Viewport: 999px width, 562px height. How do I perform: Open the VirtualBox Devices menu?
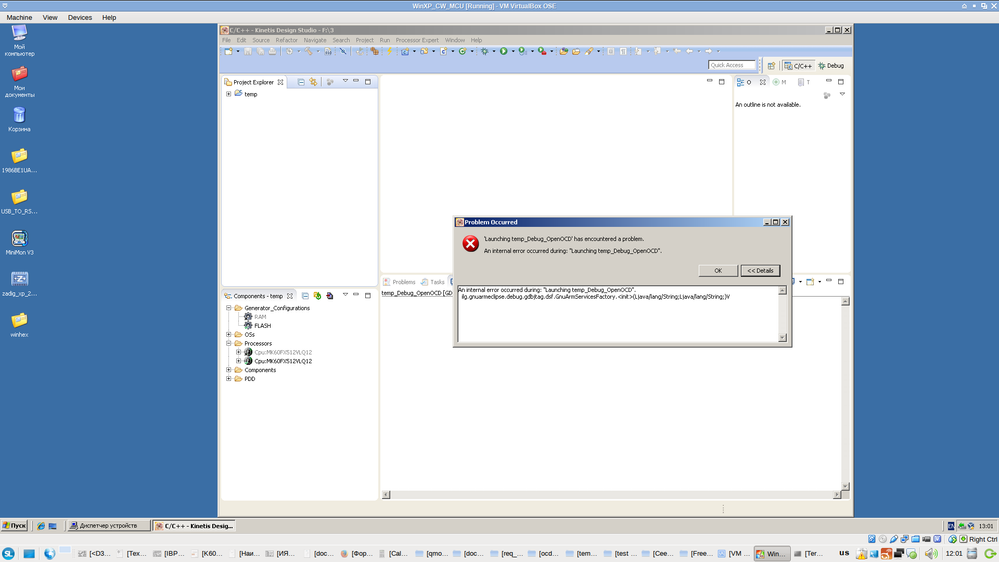pyautogui.click(x=80, y=18)
